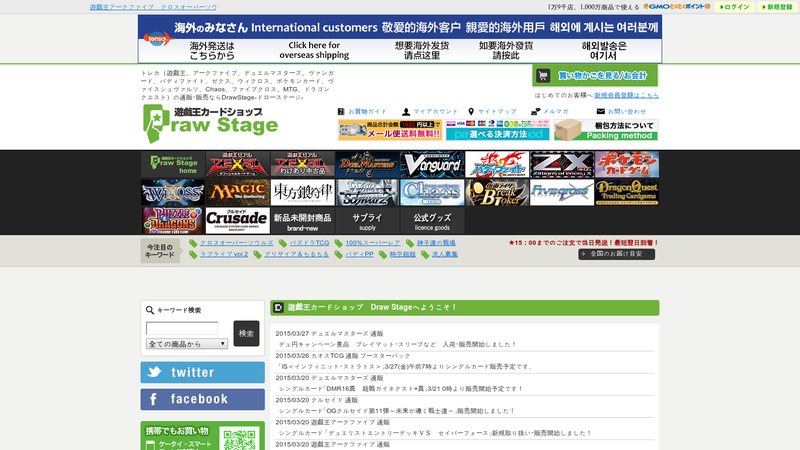Image resolution: width=800 pixels, height=450 pixels.
Task: Click the Korean 해외발송은 여기서 shipping link
Action: [604, 51]
